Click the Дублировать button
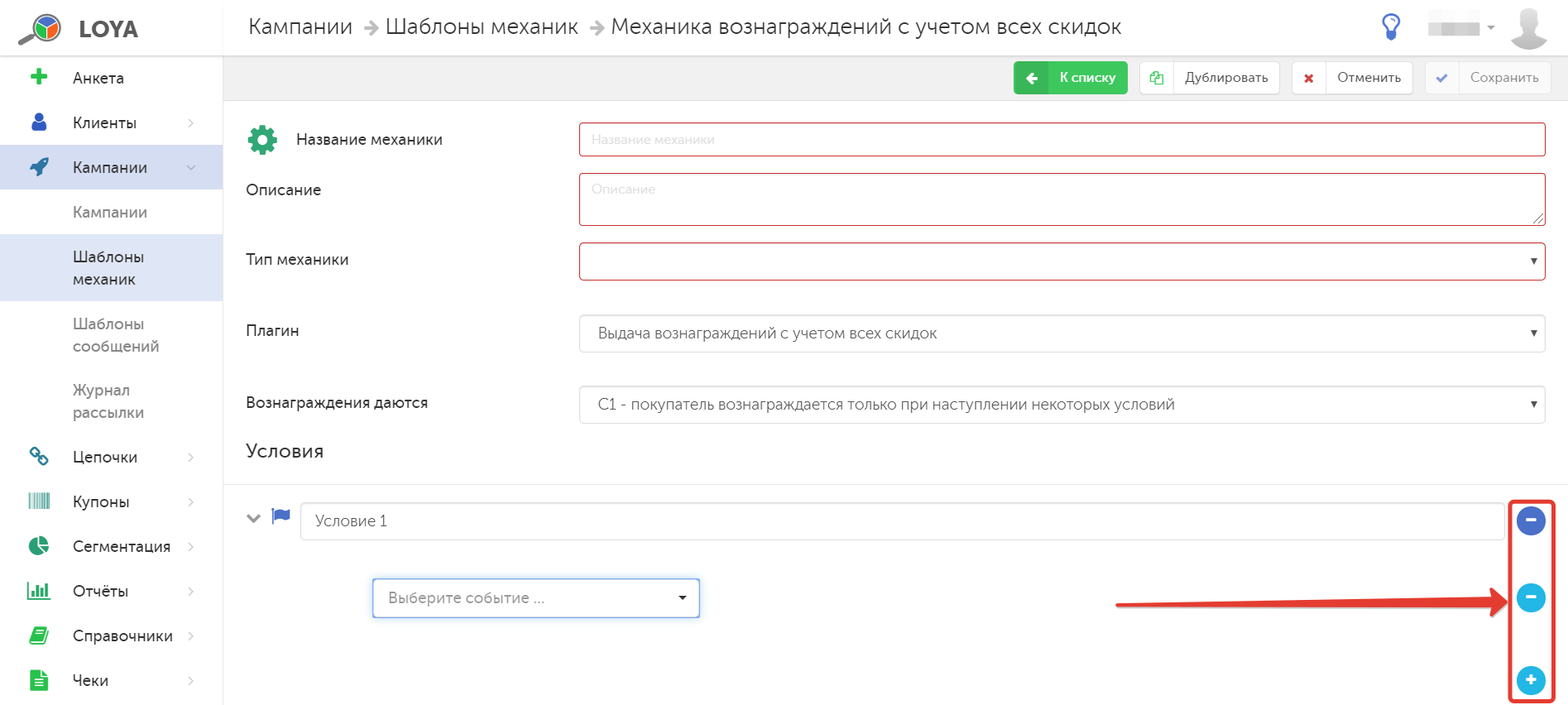Image resolution: width=1568 pixels, height=705 pixels. tap(1209, 78)
